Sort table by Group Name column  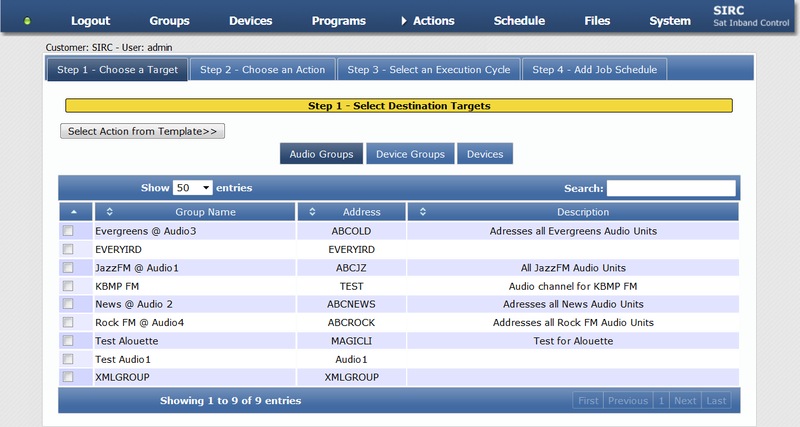click(x=196, y=212)
